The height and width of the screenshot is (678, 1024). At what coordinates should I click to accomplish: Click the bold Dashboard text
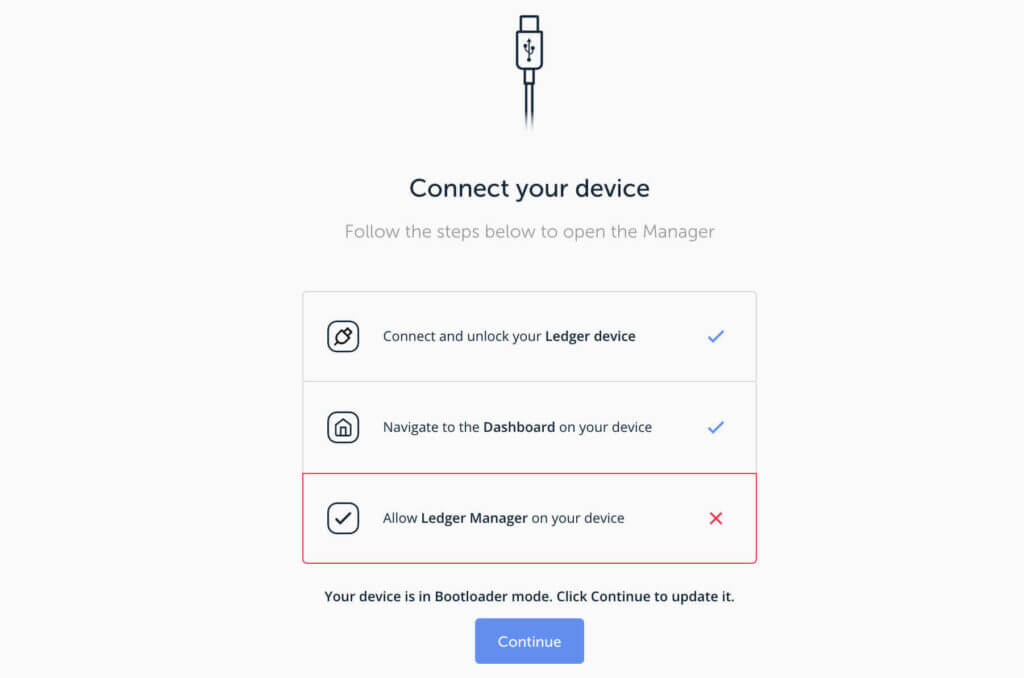(519, 427)
